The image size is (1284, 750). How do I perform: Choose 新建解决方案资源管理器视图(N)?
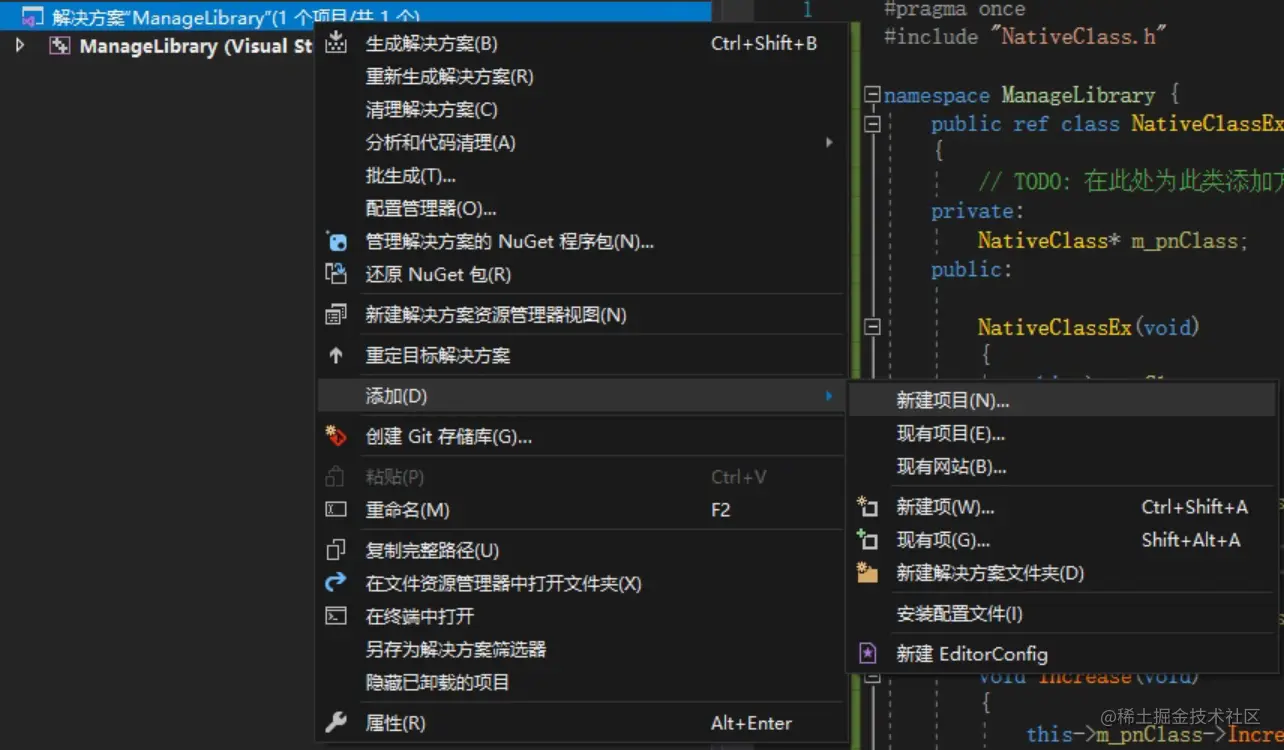click(x=580, y=315)
